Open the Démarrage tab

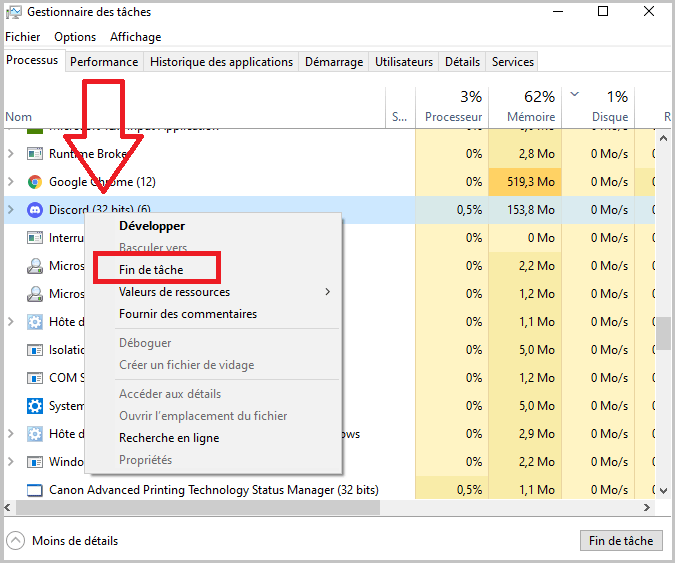click(x=334, y=62)
